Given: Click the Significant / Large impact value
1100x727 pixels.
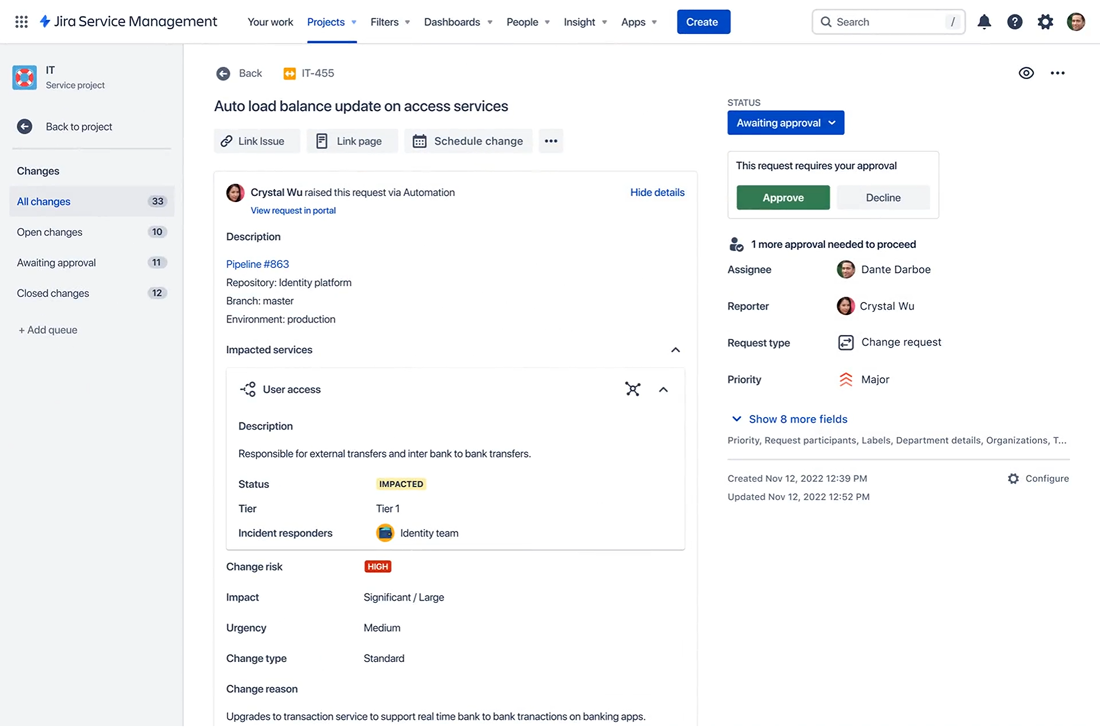Looking at the screenshot, I should pos(404,597).
